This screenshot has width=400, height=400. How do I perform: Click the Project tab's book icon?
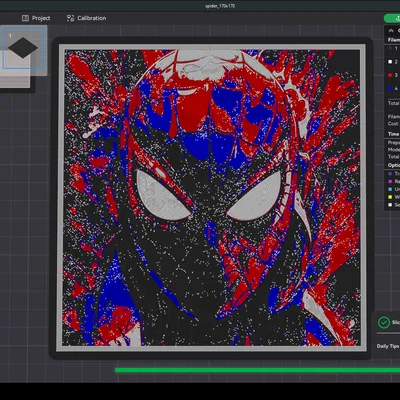coord(25,18)
